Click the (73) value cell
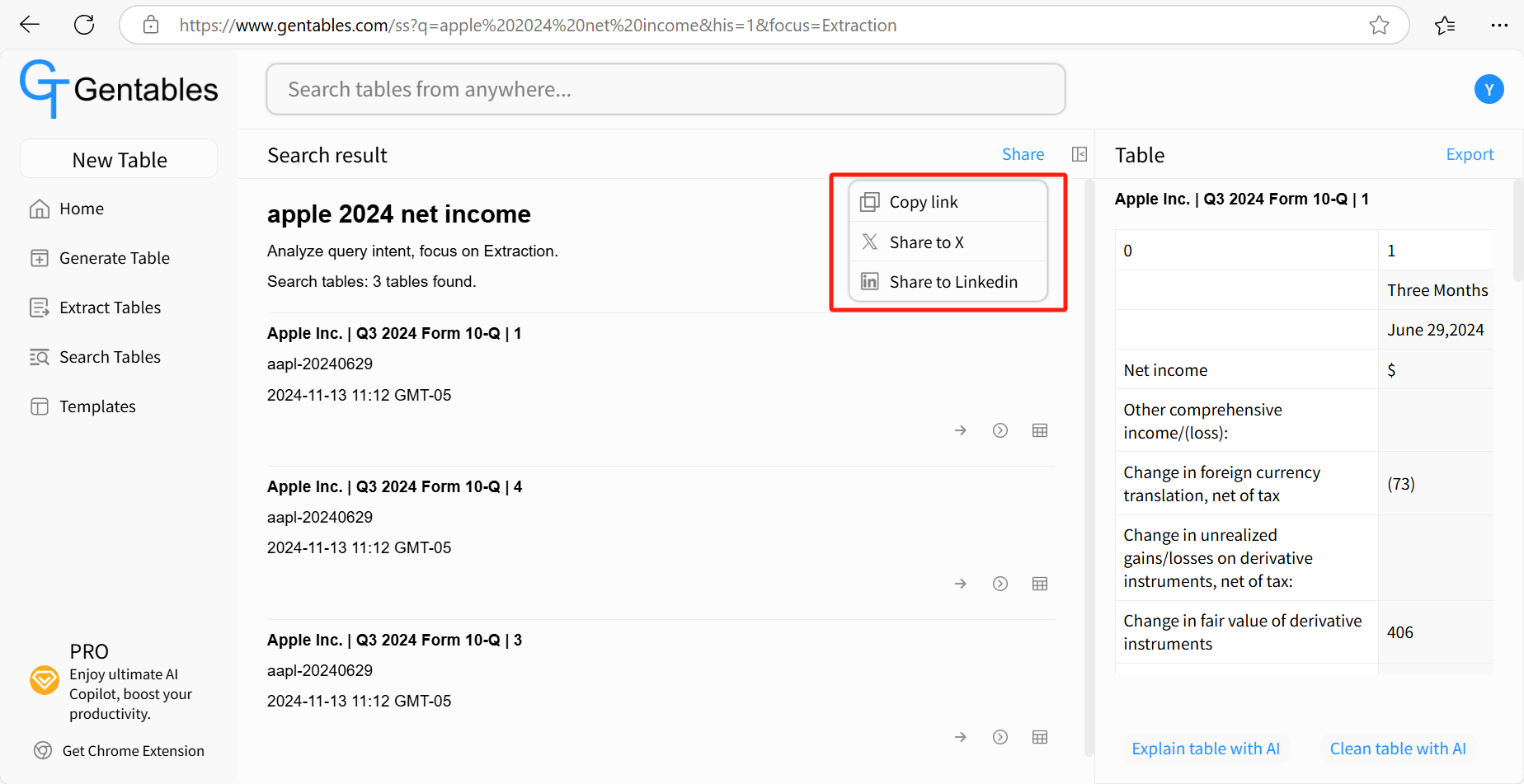 [1436, 483]
